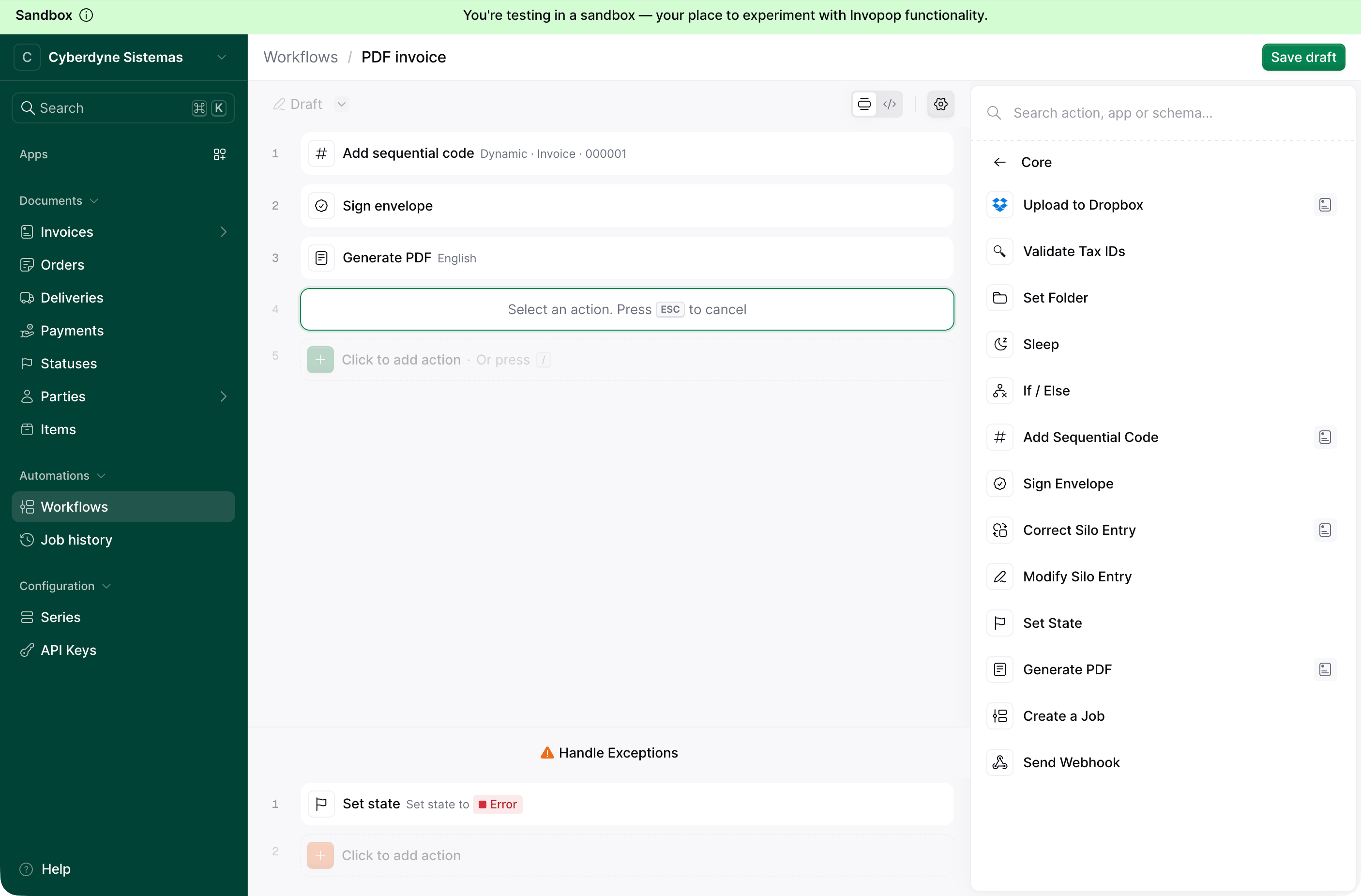Click the Save draft button

[x=1303, y=57]
